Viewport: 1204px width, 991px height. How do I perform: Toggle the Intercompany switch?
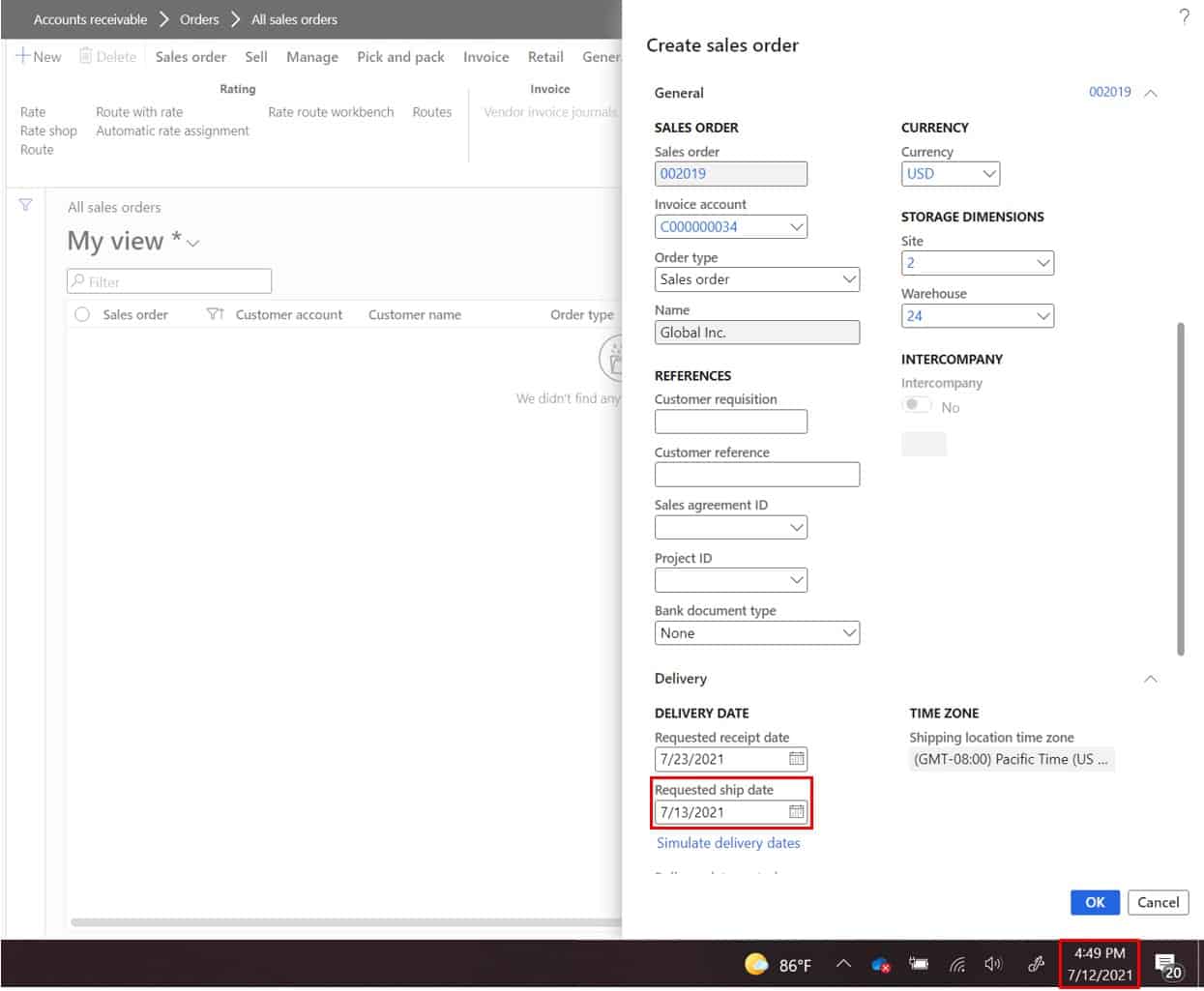tap(916, 405)
